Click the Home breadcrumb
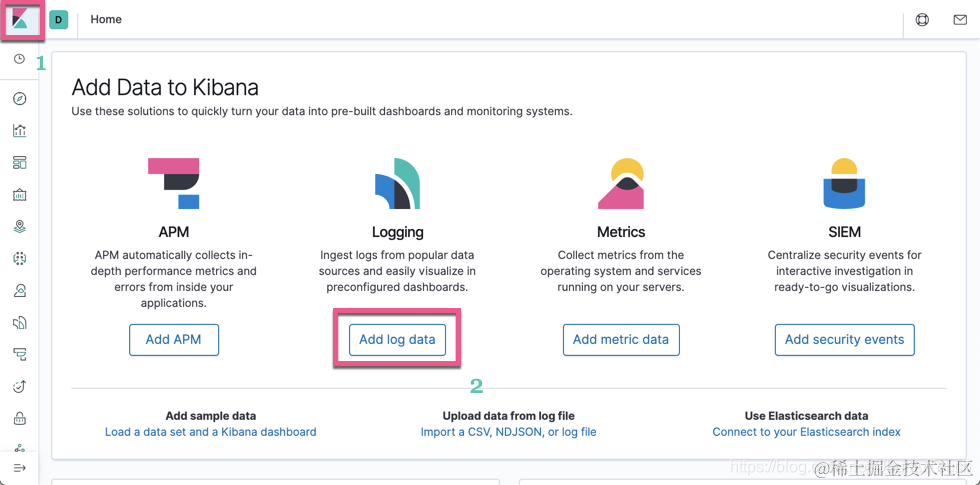The width and height of the screenshot is (980, 485). [x=106, y=19]
